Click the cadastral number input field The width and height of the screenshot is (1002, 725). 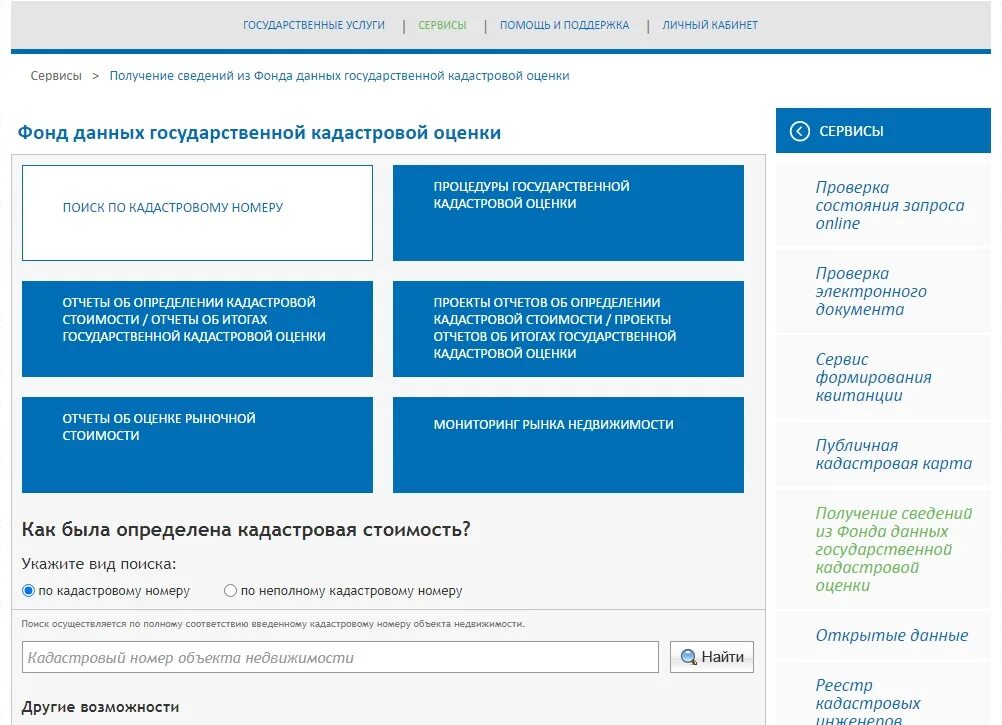pyautogui.click(x=340, y=656)
